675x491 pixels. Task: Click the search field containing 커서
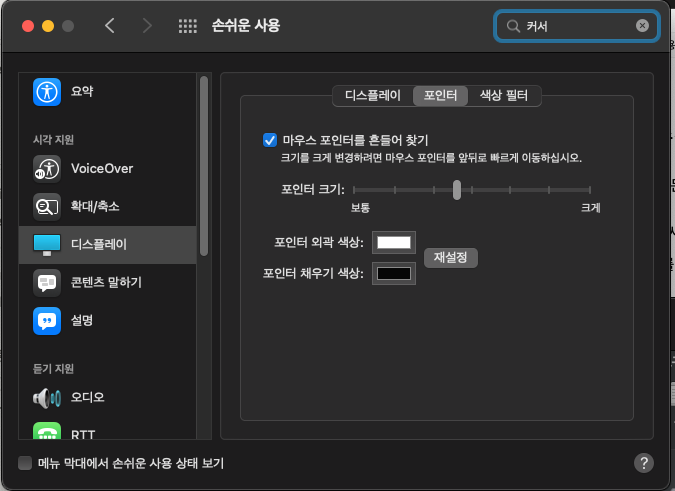click(x=577, y=26)
